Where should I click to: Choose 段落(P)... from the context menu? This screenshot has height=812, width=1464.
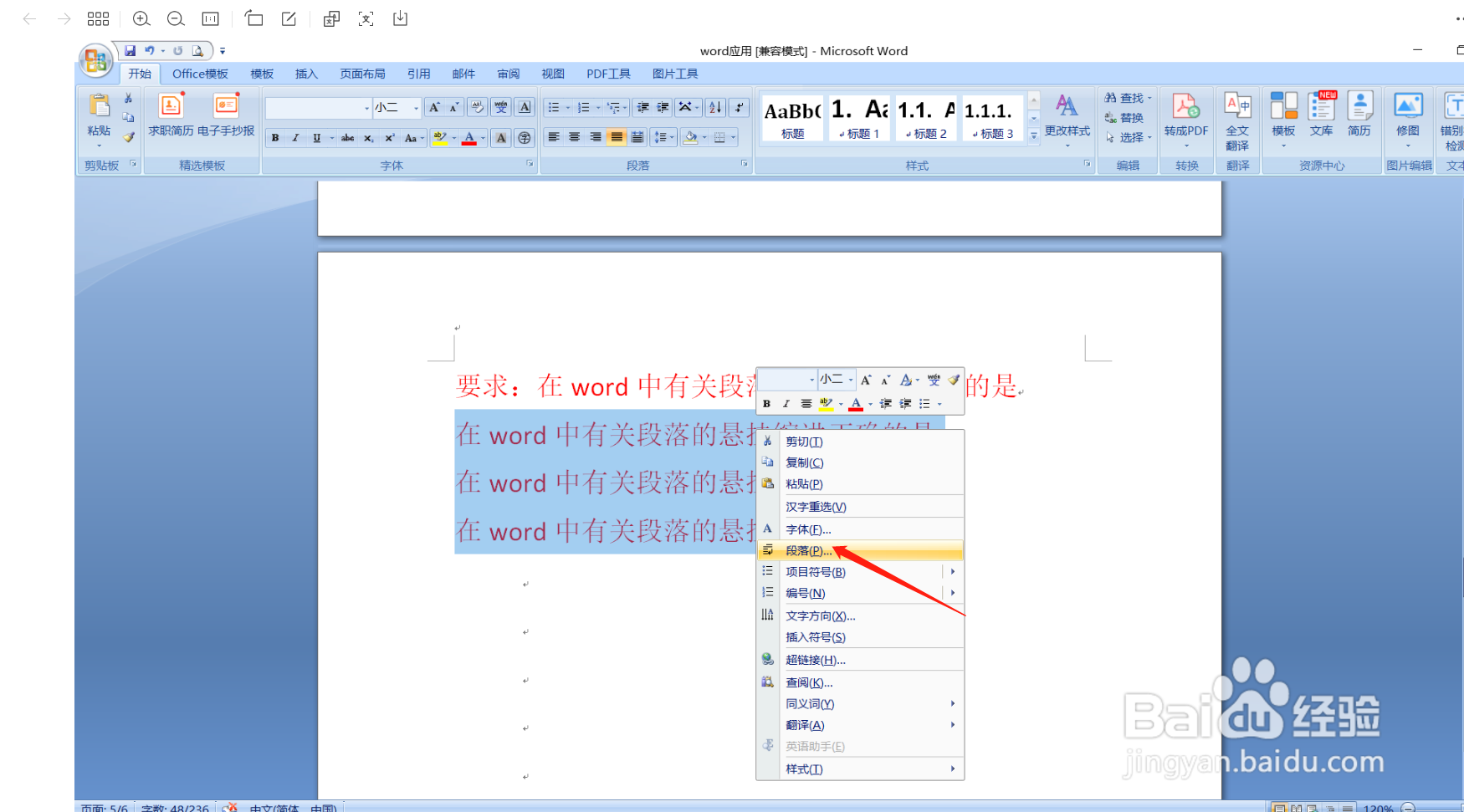[x=860, y=550]
